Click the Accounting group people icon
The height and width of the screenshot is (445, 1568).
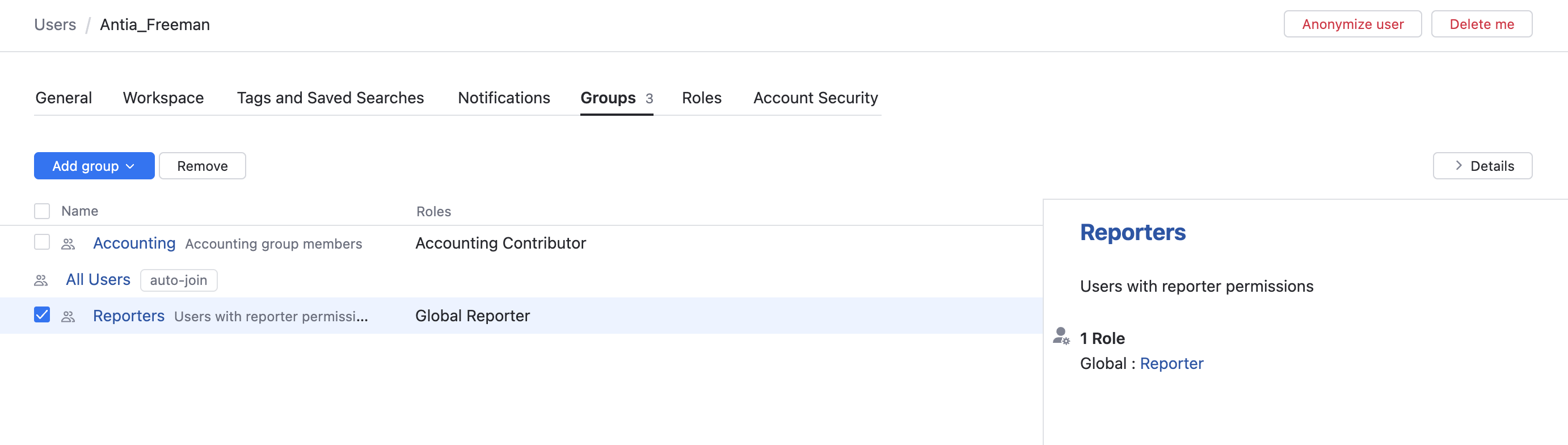[x=68, y=244]
